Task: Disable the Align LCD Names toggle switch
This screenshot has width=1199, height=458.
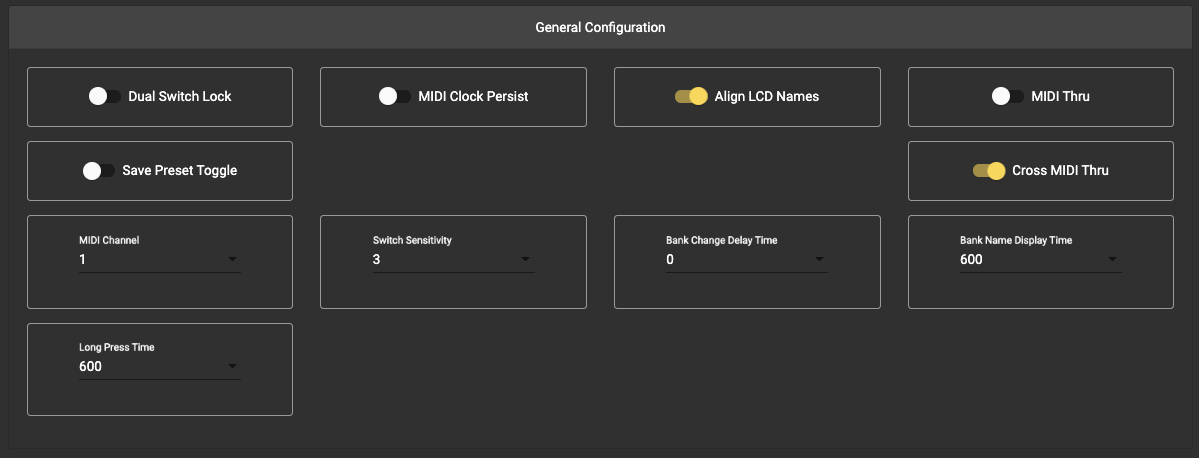Action: [x=691, y=97]
